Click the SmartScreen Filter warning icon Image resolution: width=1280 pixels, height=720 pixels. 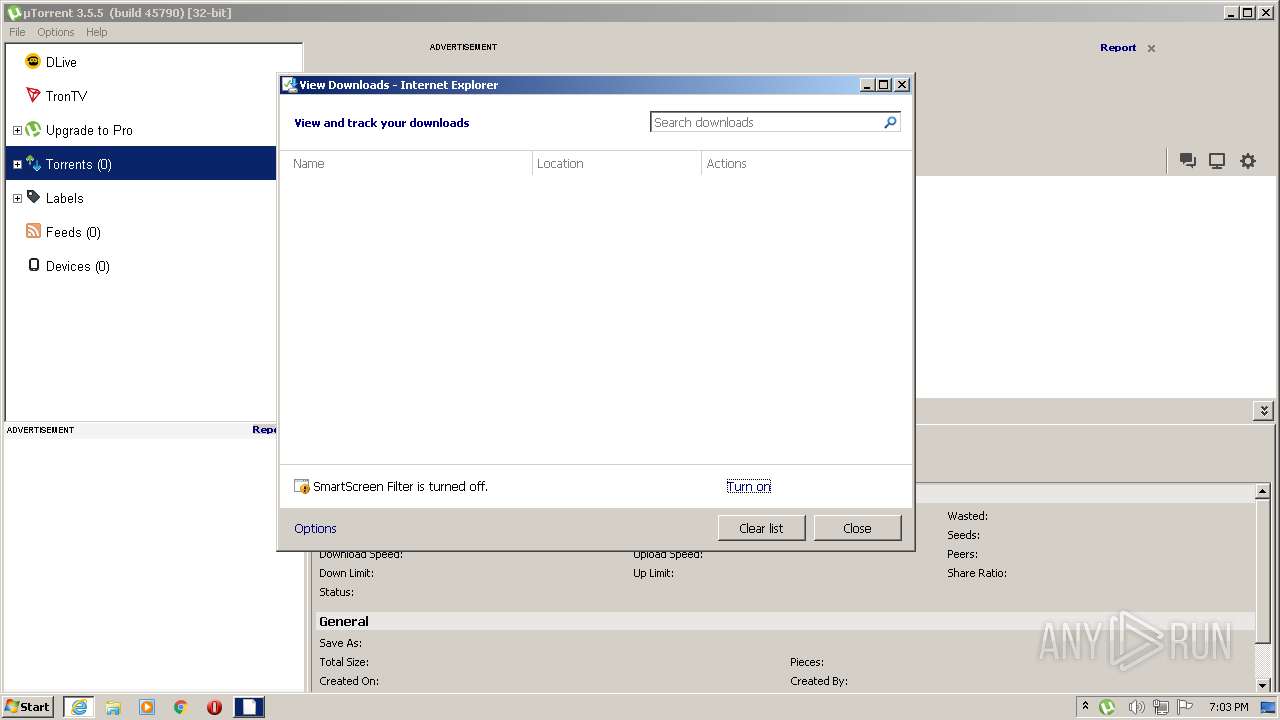pos(301,487)
